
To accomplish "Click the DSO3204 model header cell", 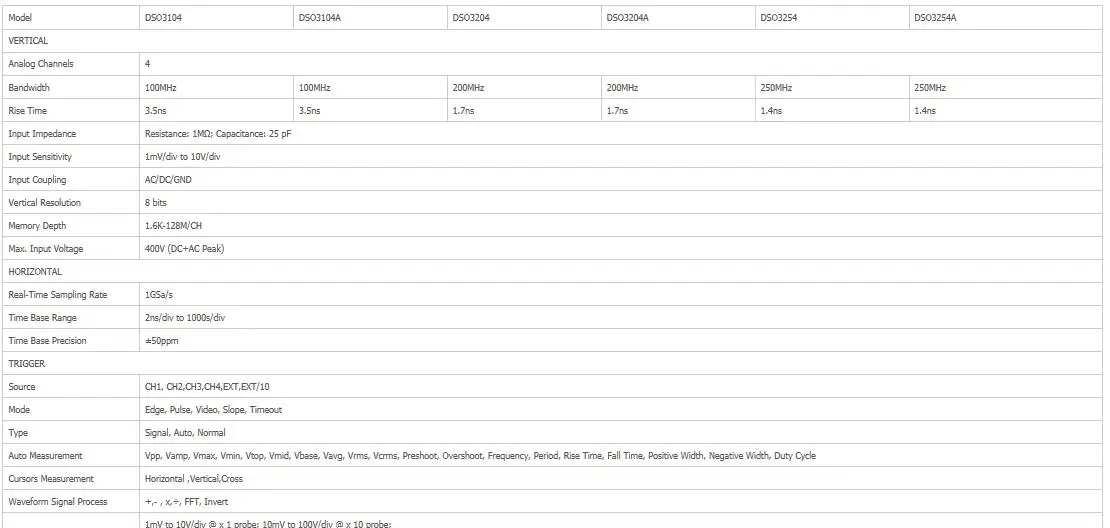I will click(525, 18).
